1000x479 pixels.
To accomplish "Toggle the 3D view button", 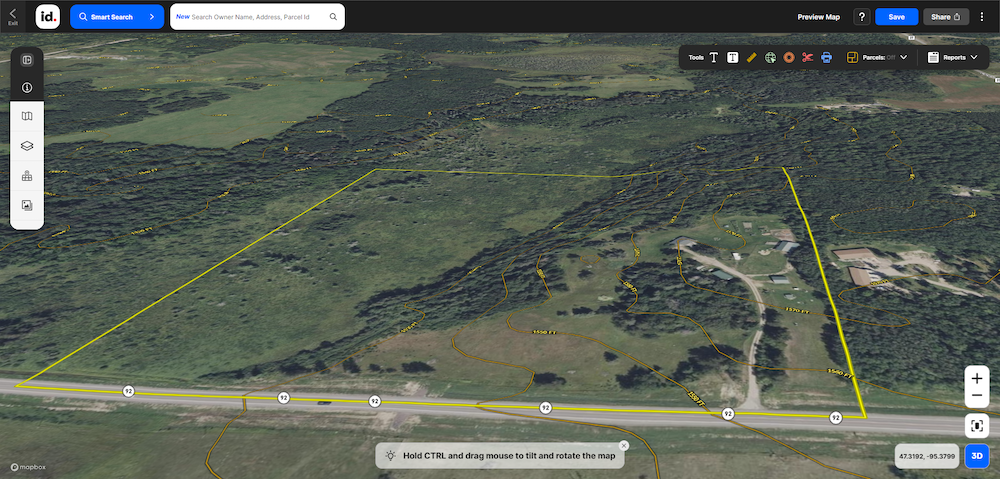I will point(978,457).
